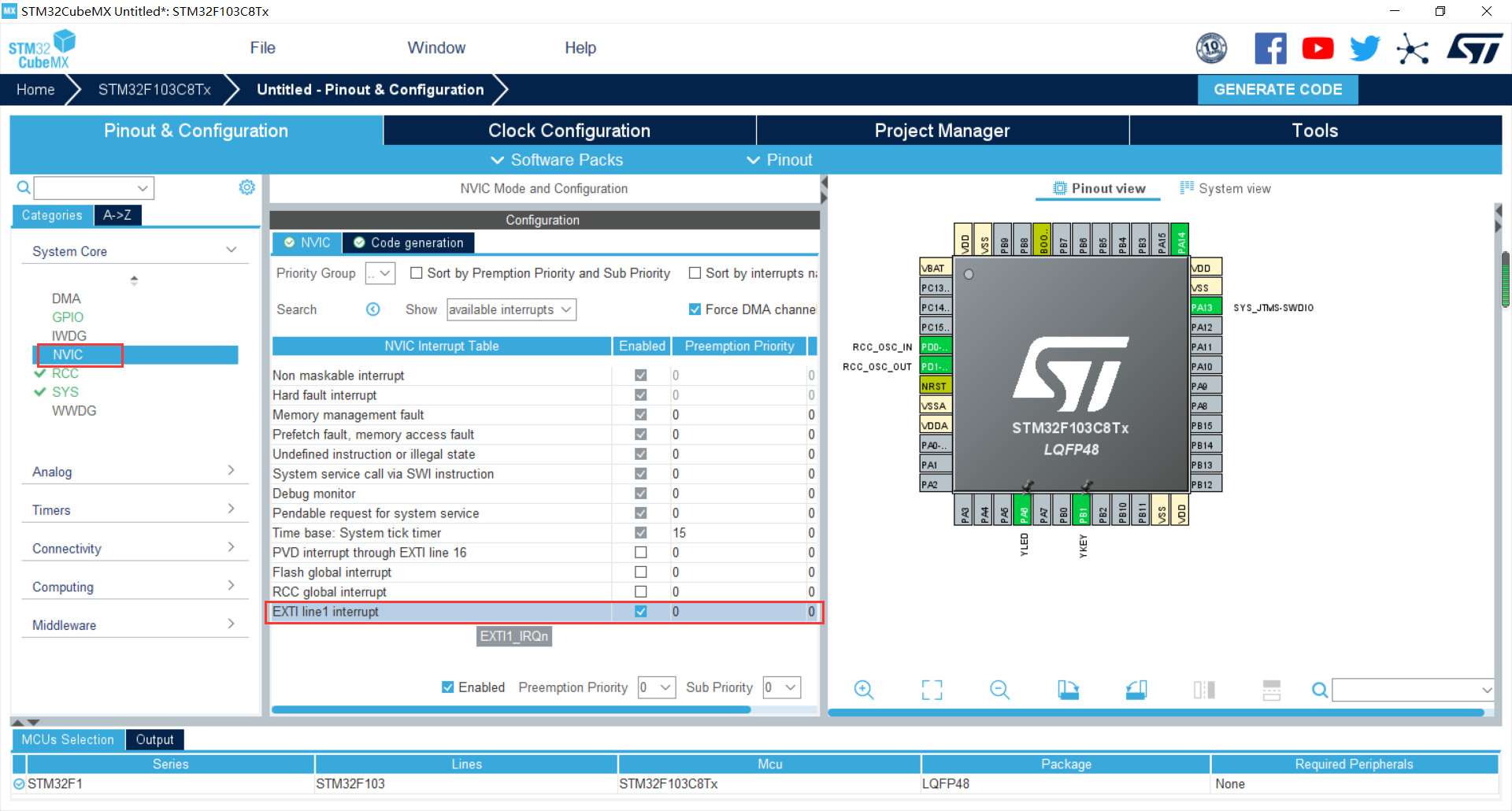Uncheck EXTI line1 interrupt enabled box
This screenshot has width=1512, height=811.
[x=641, y=612]
